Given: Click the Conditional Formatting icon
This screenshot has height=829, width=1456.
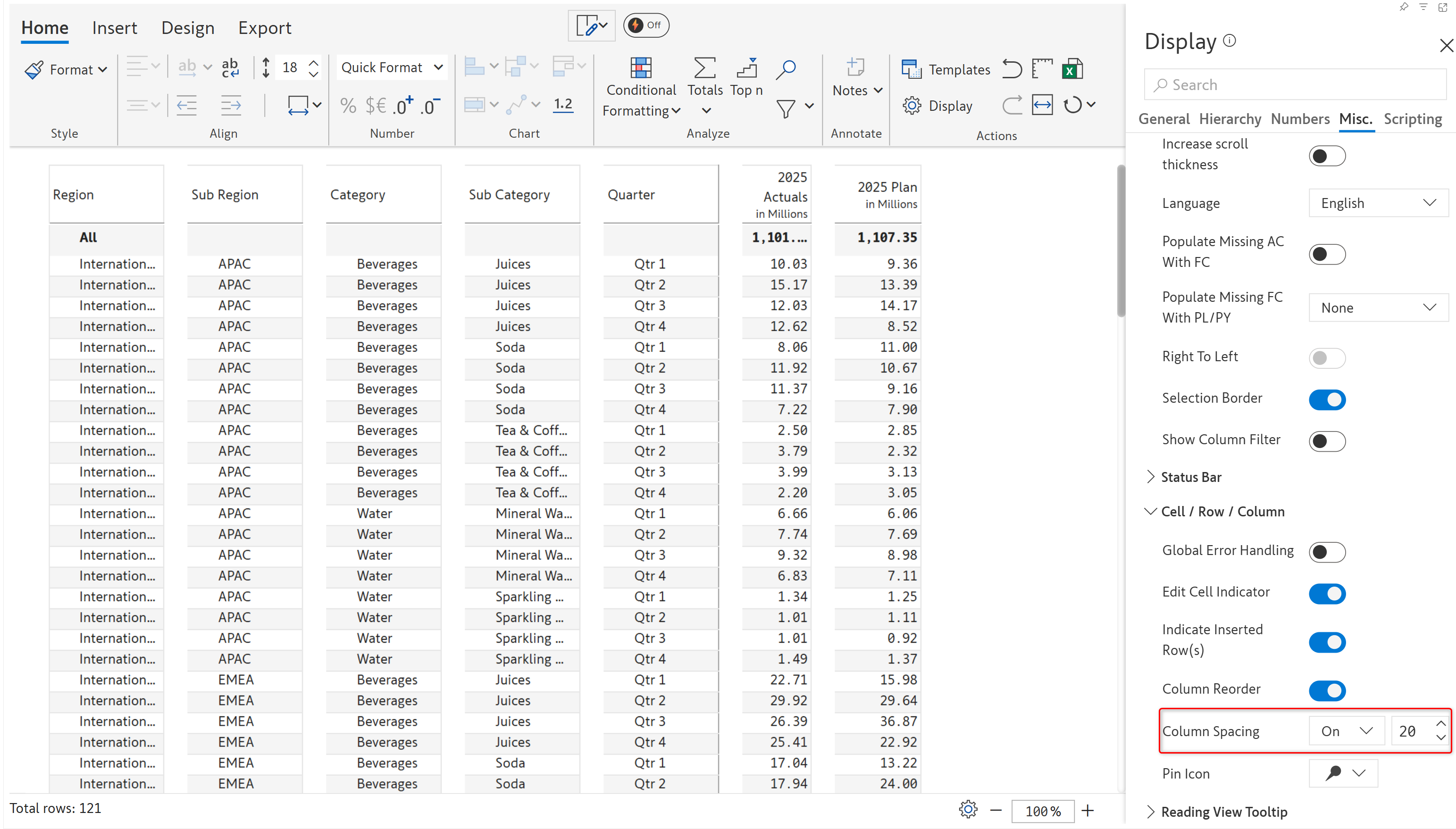Looking at the screenshot, I should coord(640,68).
